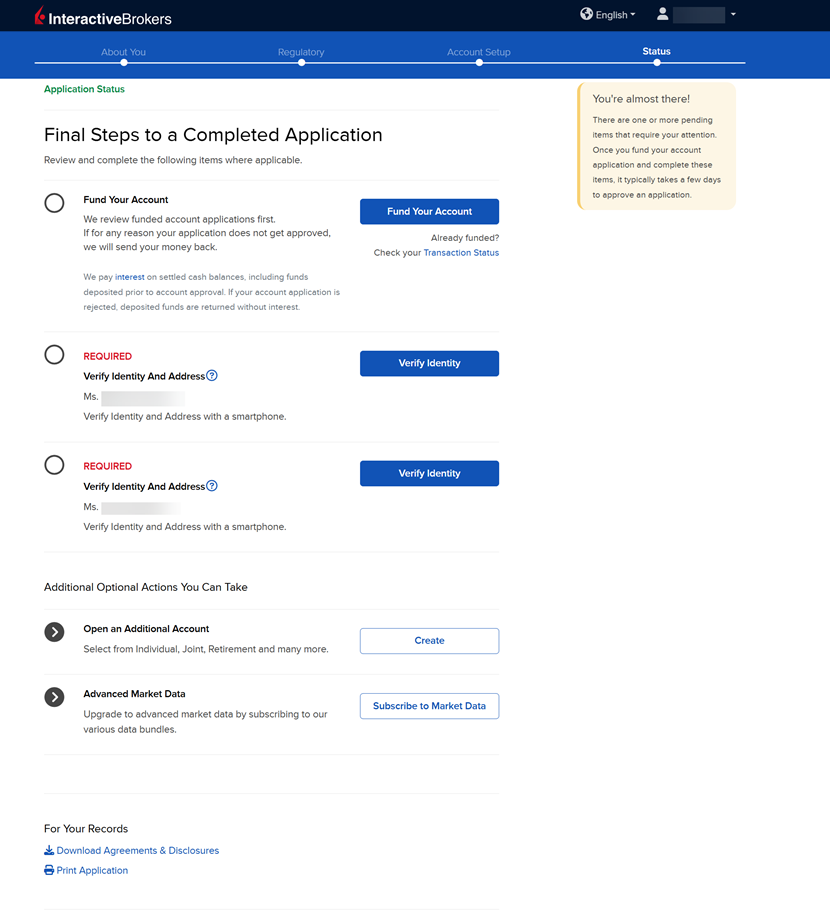The height and width of the screenshot is (915, 830).
Task: Click help icon beside first Verify Identity And Address
Action: (212, 376)
